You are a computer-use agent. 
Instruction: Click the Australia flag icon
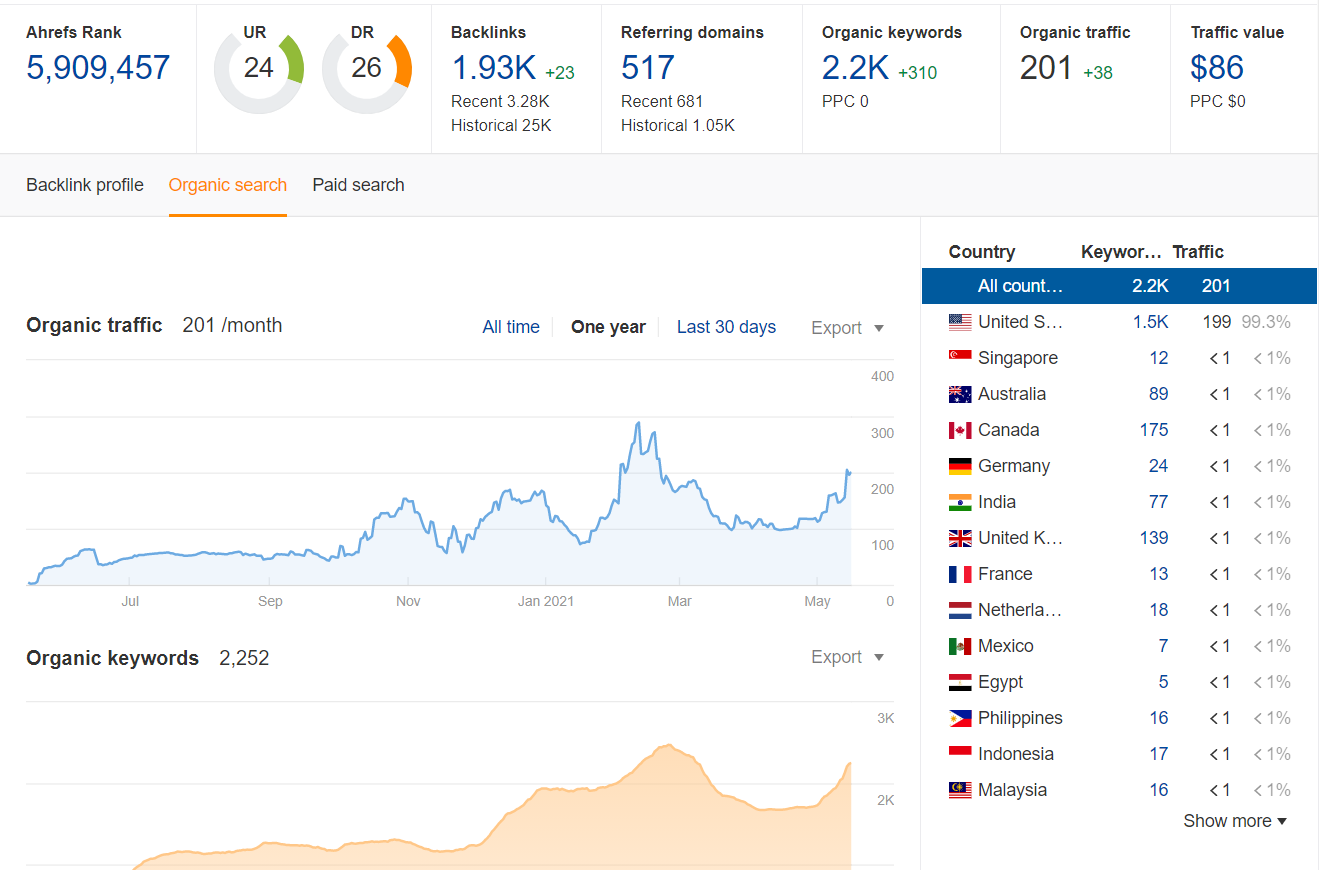click(959, 394)
